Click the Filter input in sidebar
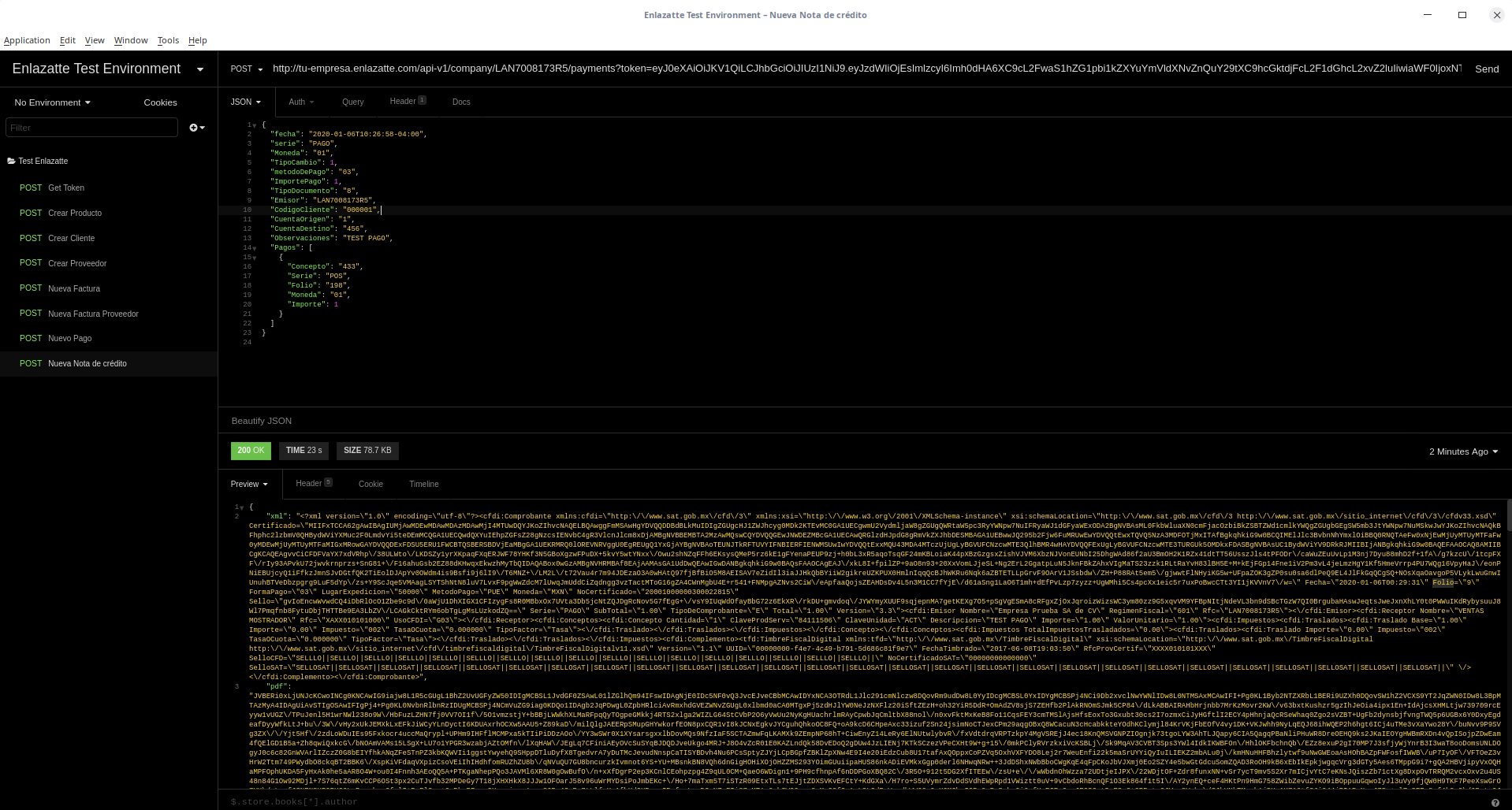 (91, 128)
